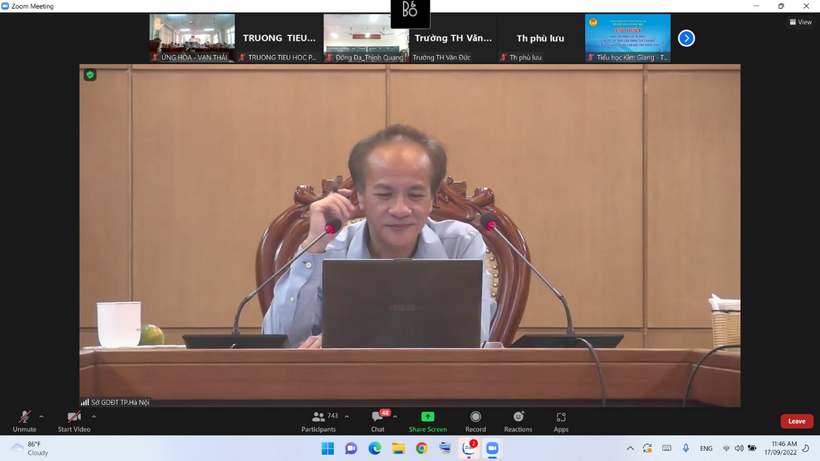
Task: Click the green encryption shield icon
Action: point(90,75)
